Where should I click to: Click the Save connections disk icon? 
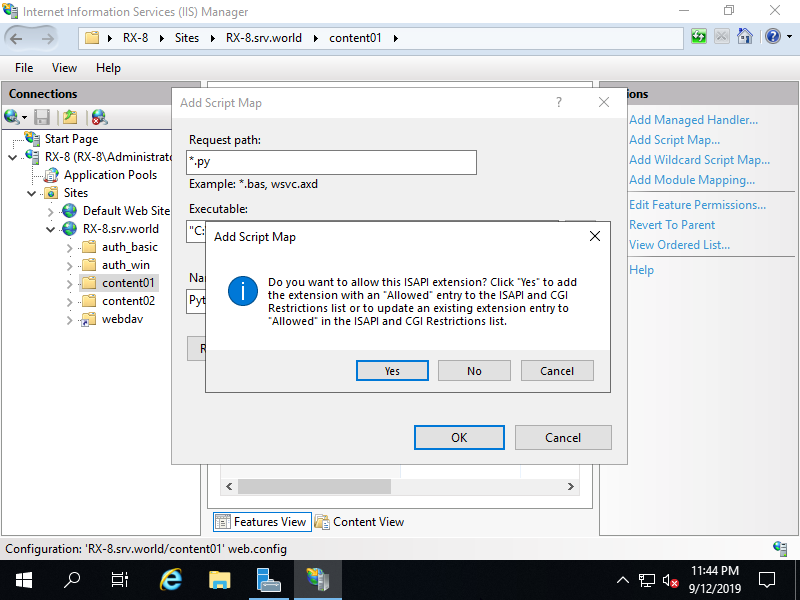point(42,117)
